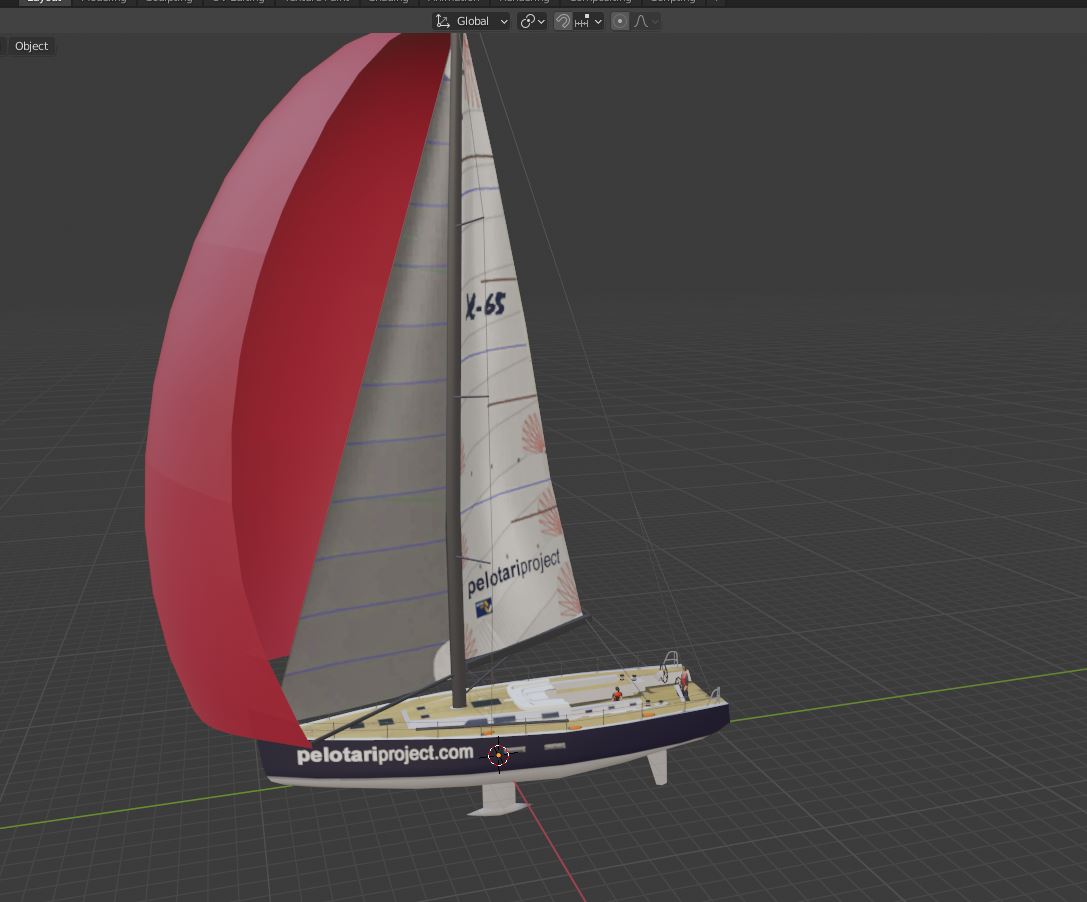The width and height of the screenshot is (1087, 902).
Task: Open the Global transform orientation dropdown
Action: [x=471, y=21]
